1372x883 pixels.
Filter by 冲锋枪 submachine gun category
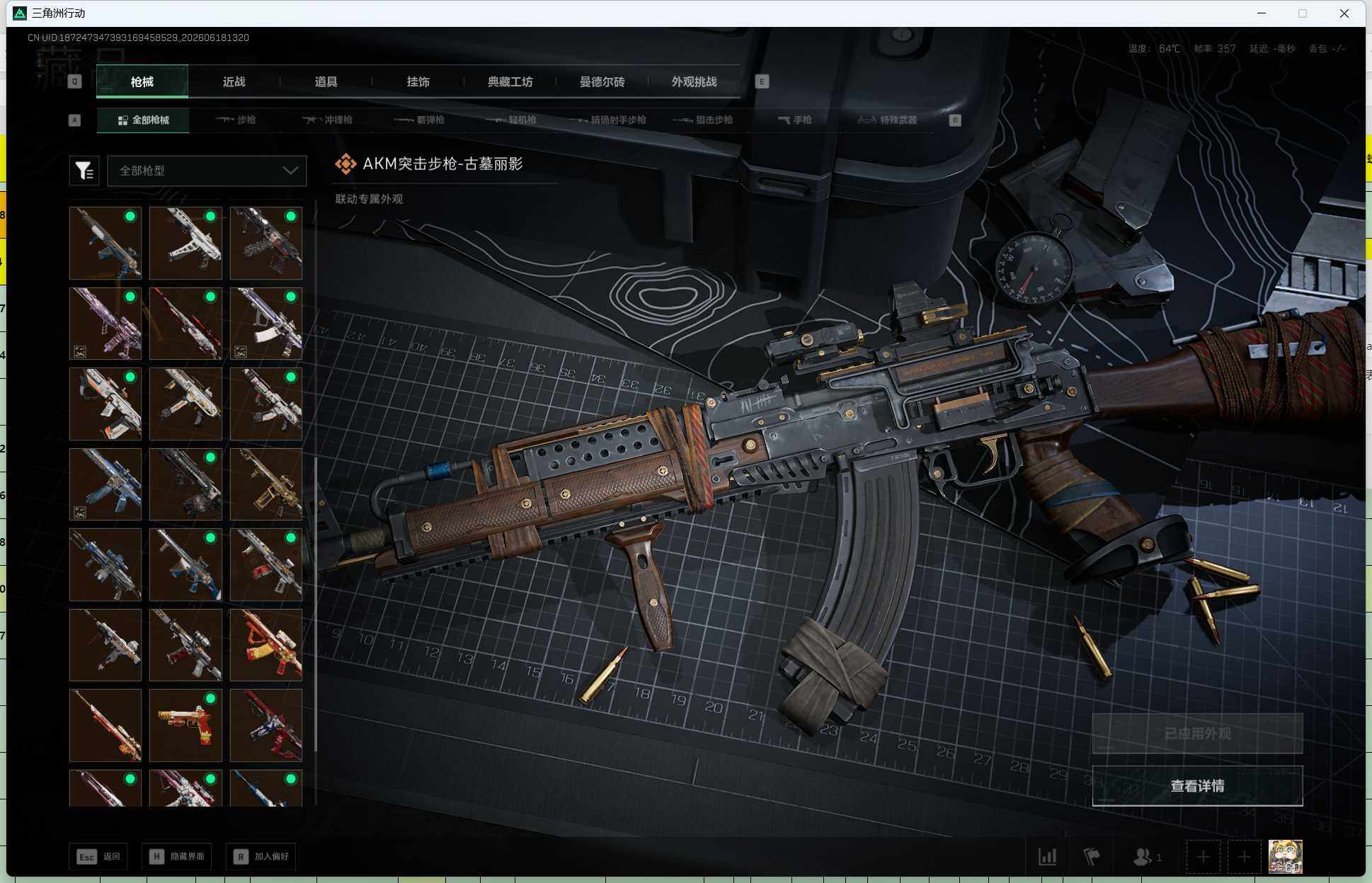[x=327, y=120]
